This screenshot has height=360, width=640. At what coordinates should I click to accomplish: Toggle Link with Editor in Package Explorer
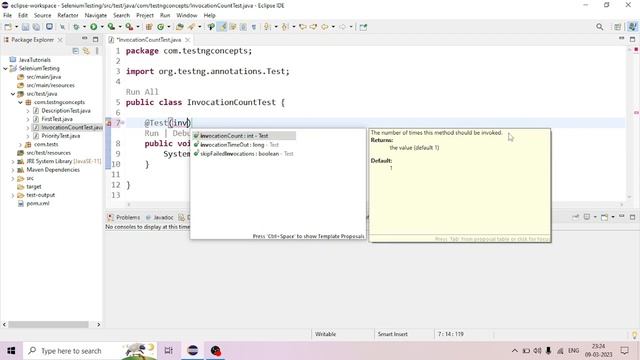point(86,51)
